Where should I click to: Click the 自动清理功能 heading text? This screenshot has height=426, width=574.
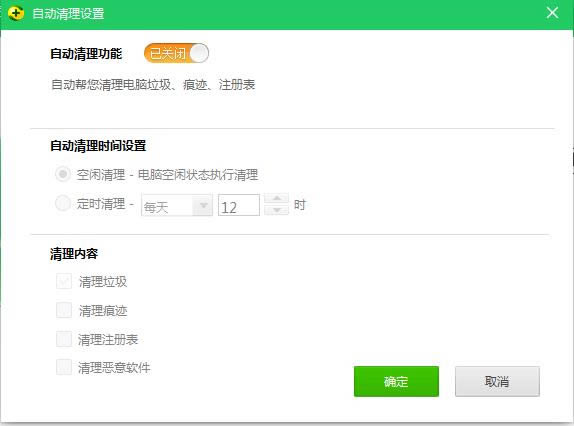[86, 54]
